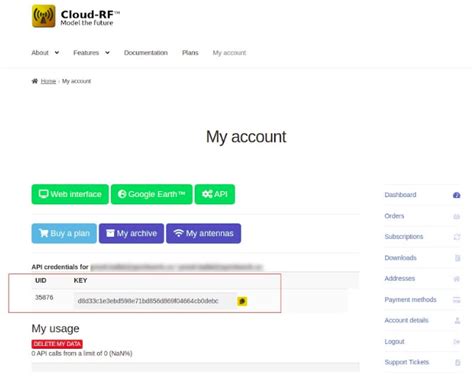Click the My usage heading
474x376 pixels.
(55, 329)
